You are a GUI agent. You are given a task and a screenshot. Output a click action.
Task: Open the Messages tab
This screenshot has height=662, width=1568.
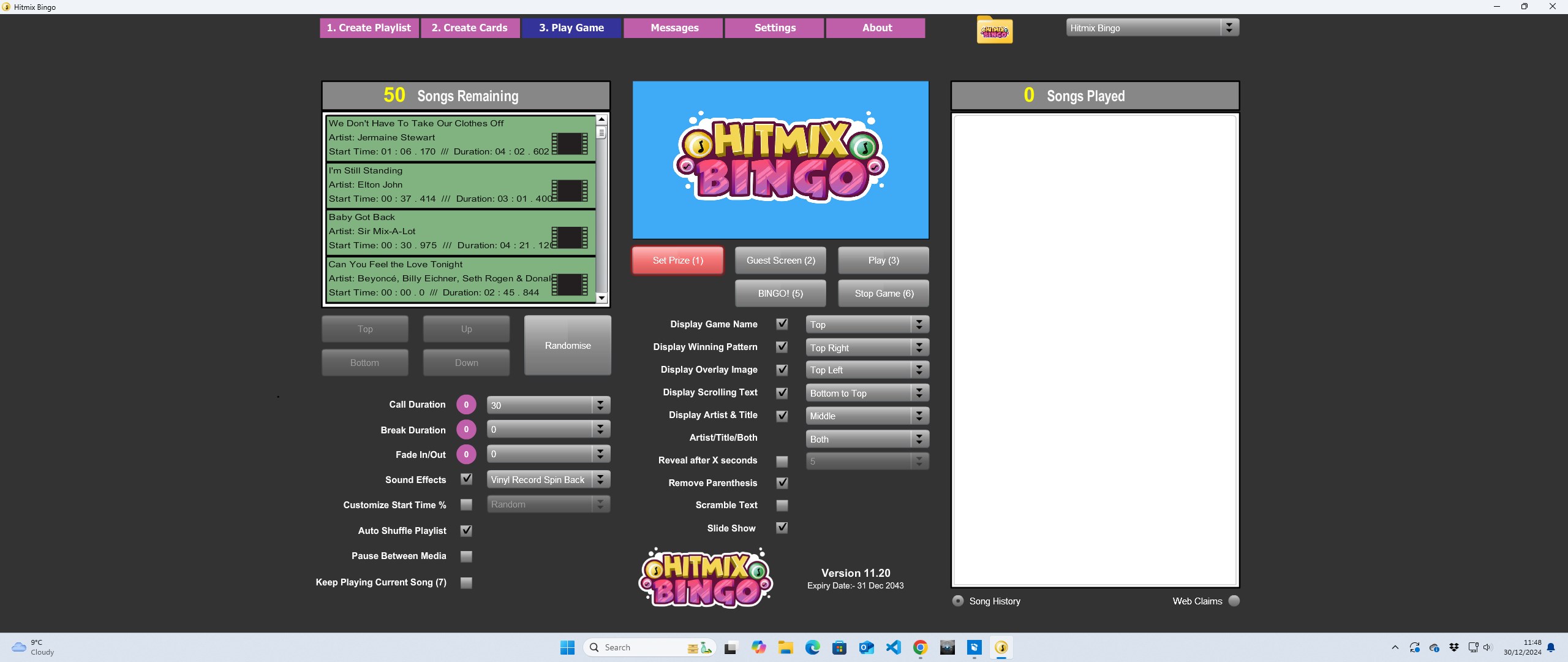point(674,28)
